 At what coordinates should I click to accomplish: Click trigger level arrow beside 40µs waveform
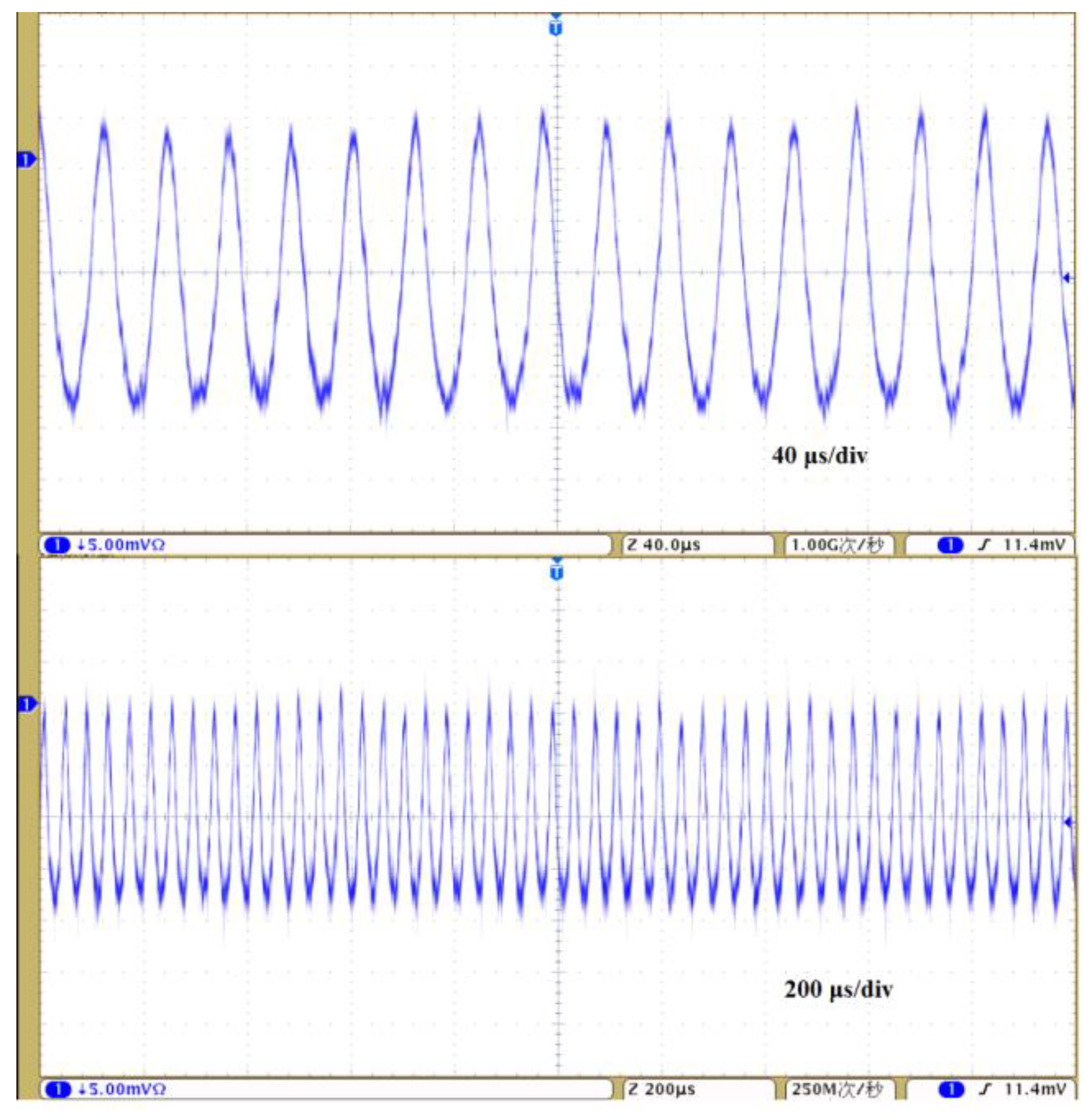(1066, 278)
